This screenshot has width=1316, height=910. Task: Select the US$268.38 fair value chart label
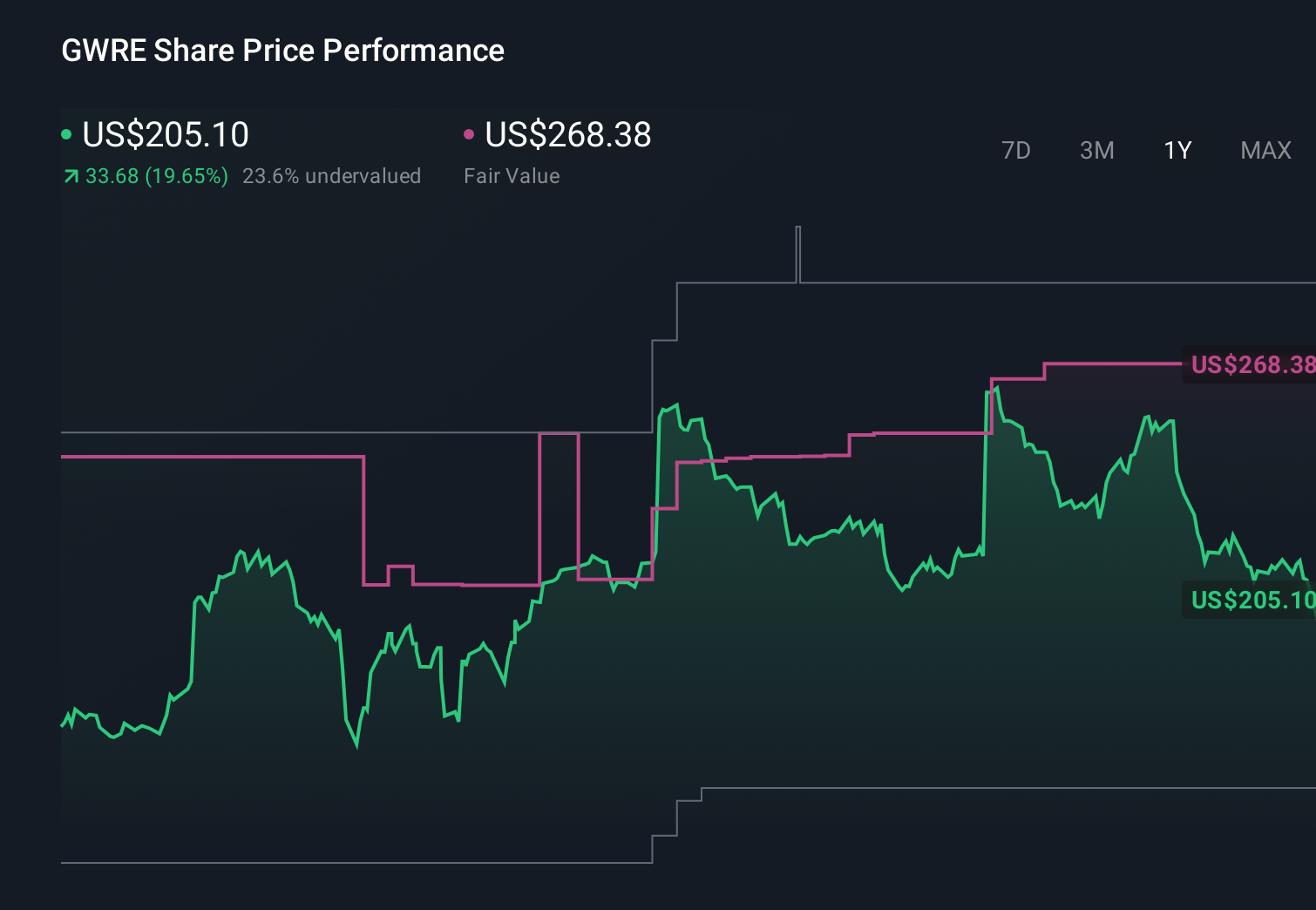(x=1252, y=365)
